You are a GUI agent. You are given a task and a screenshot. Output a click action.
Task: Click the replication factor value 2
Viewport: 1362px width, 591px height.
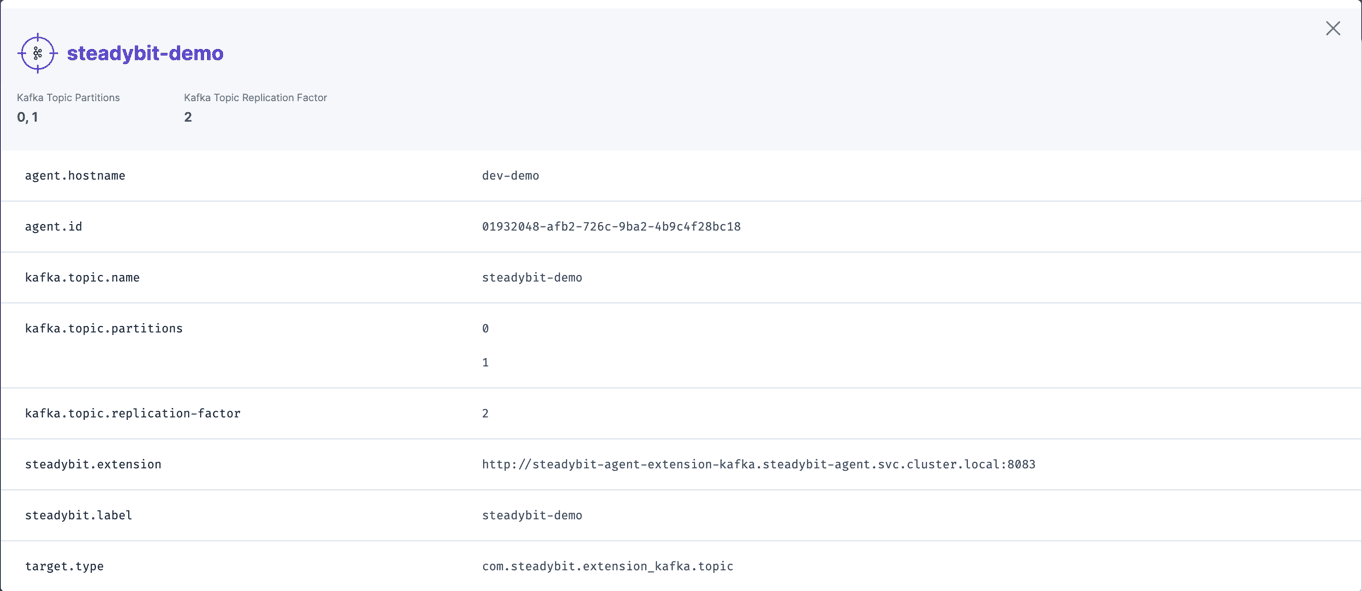(486, 413)
